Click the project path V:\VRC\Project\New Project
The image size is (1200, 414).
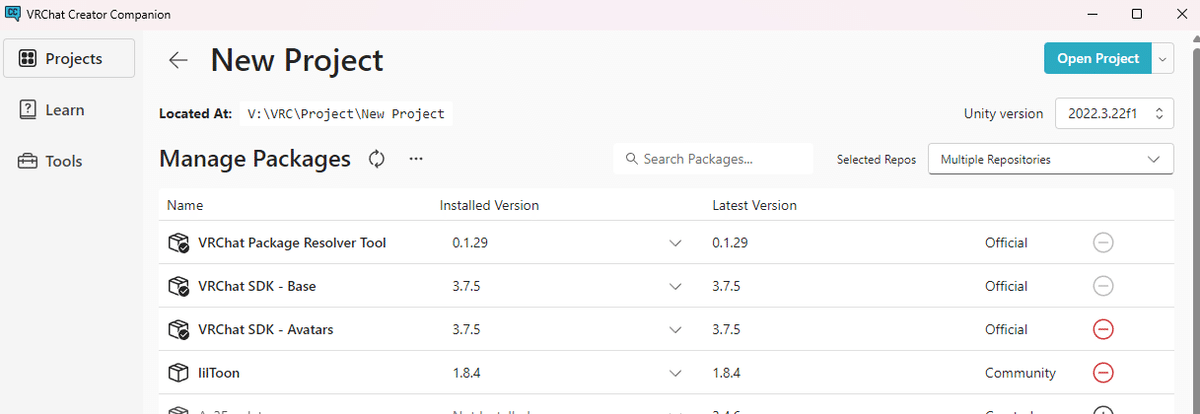[x=346, y=113]
